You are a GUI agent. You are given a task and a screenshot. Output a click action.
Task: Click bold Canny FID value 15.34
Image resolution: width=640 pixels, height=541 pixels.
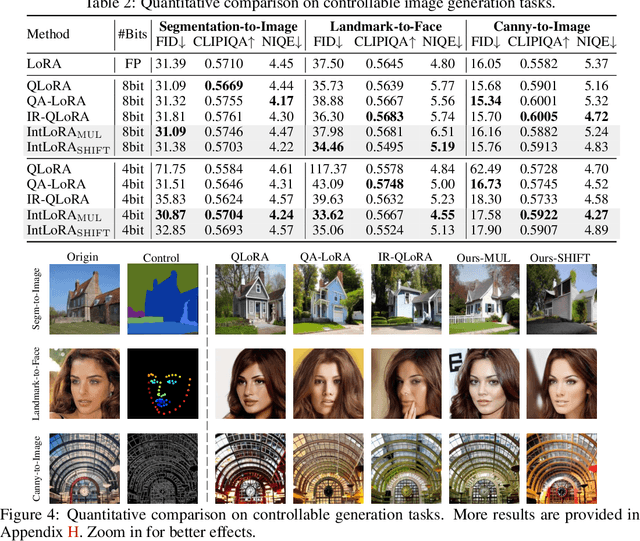(x=486, y=101)
